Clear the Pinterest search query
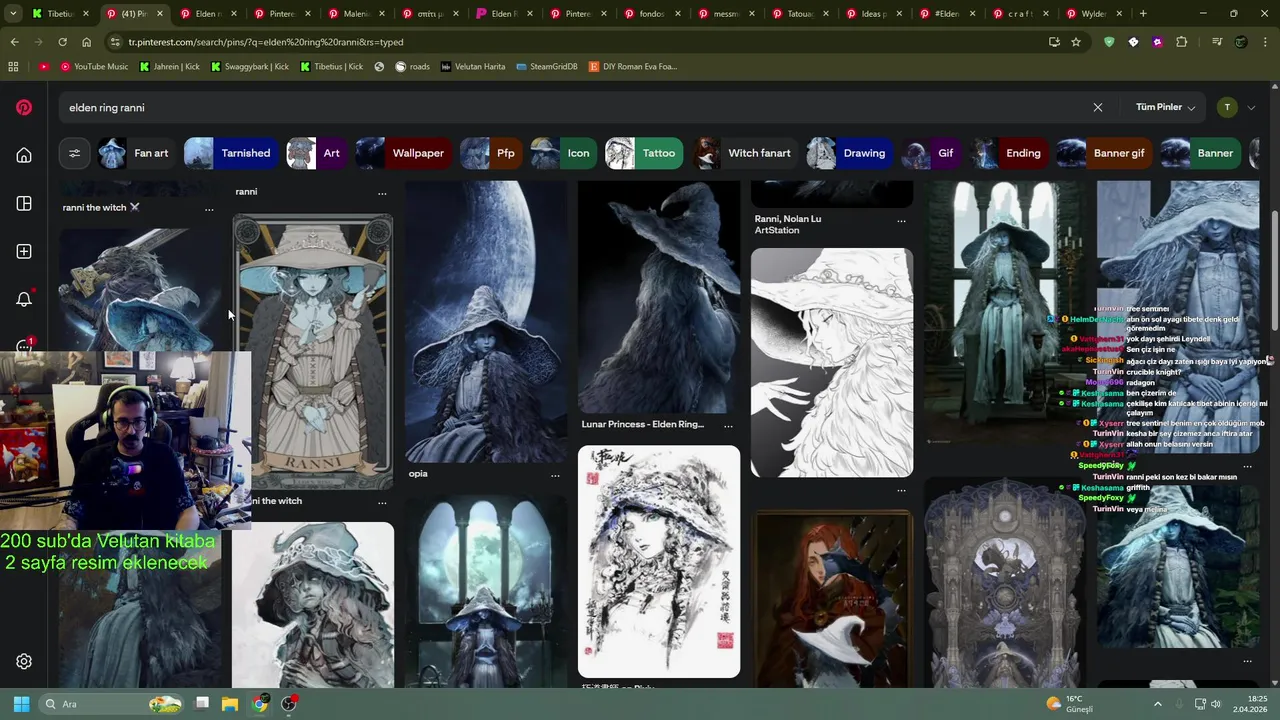 click(x=1098, y=107)
